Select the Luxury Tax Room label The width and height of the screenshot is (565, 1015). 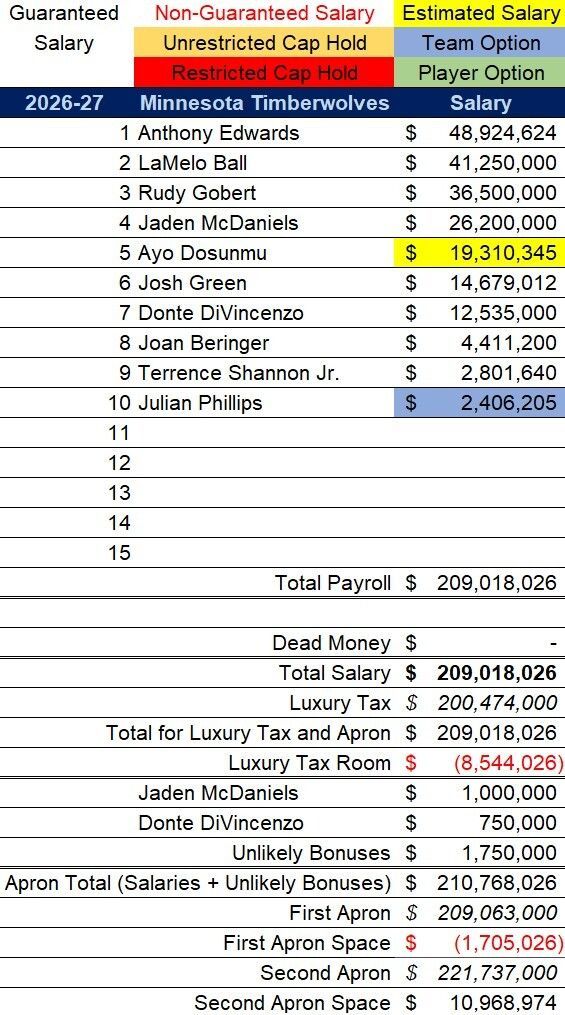[309, 763]
